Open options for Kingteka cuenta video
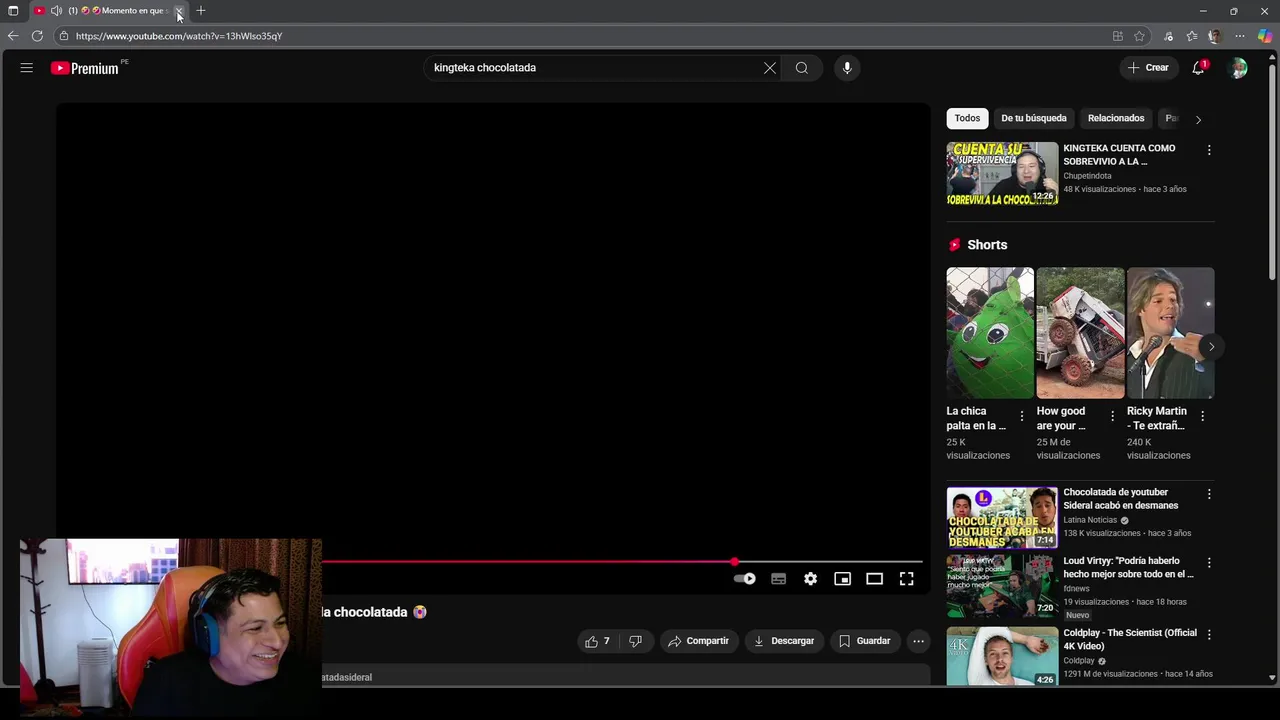The image size is (1280, 720). click(x=1209, y=150)
